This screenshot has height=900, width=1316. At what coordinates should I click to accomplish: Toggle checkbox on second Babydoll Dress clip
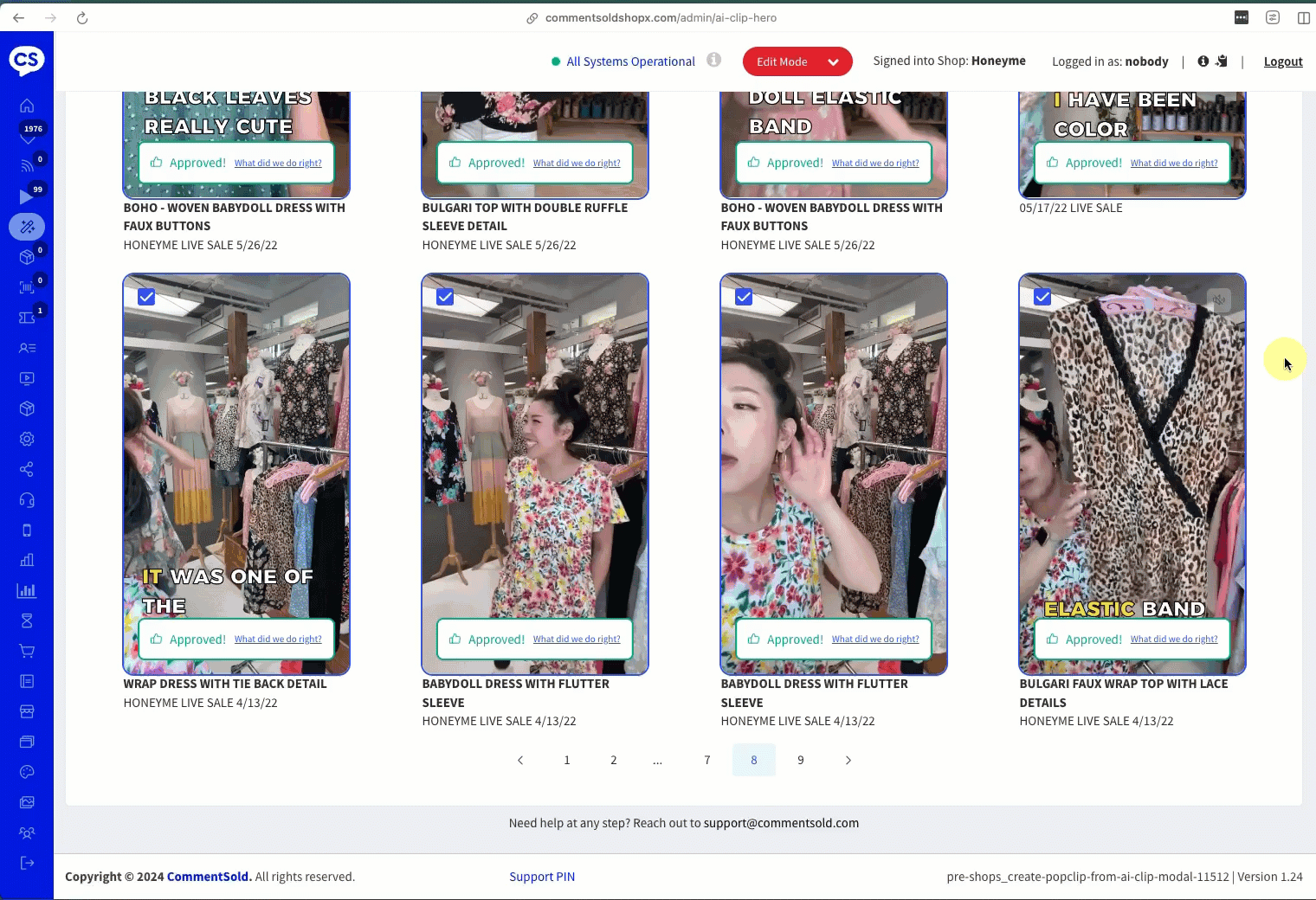(x=744, y=297)
